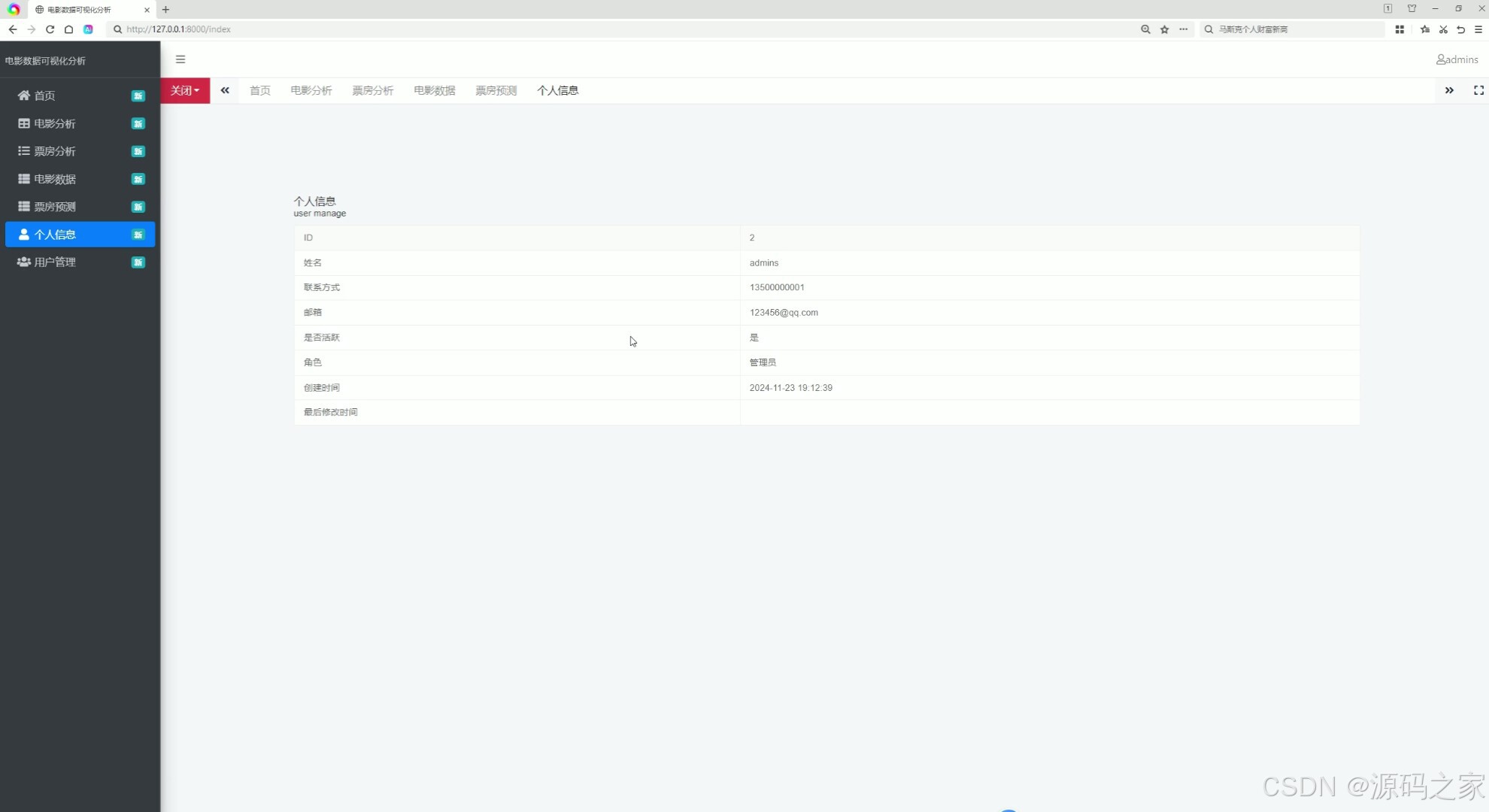Bookmark this page with the star icon
Image resolution: width=1489 pixels, height=812 pixels.
tap(1163, 29)
